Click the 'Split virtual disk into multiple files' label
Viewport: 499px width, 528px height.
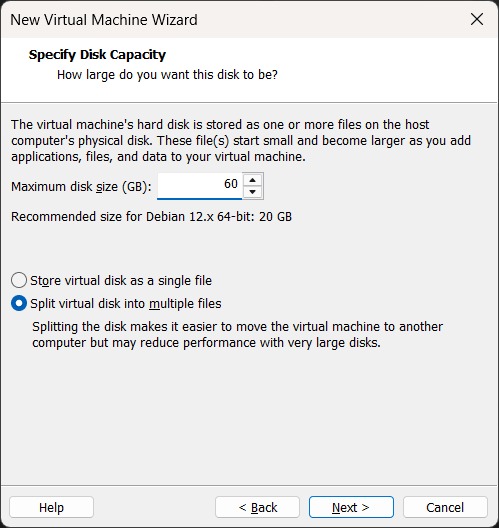click(x=126, y=304)
